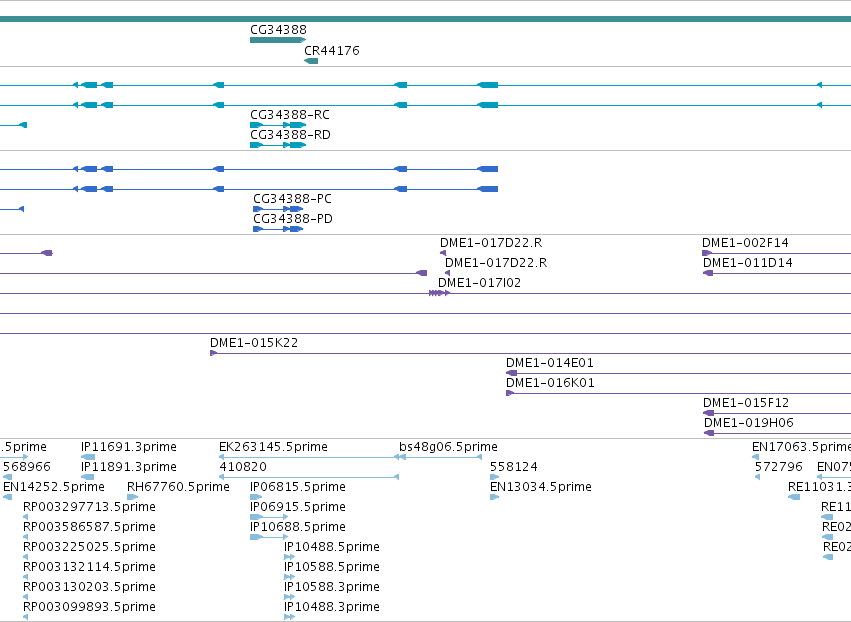Select the 558124 feature label

click(x=513, y=467)
